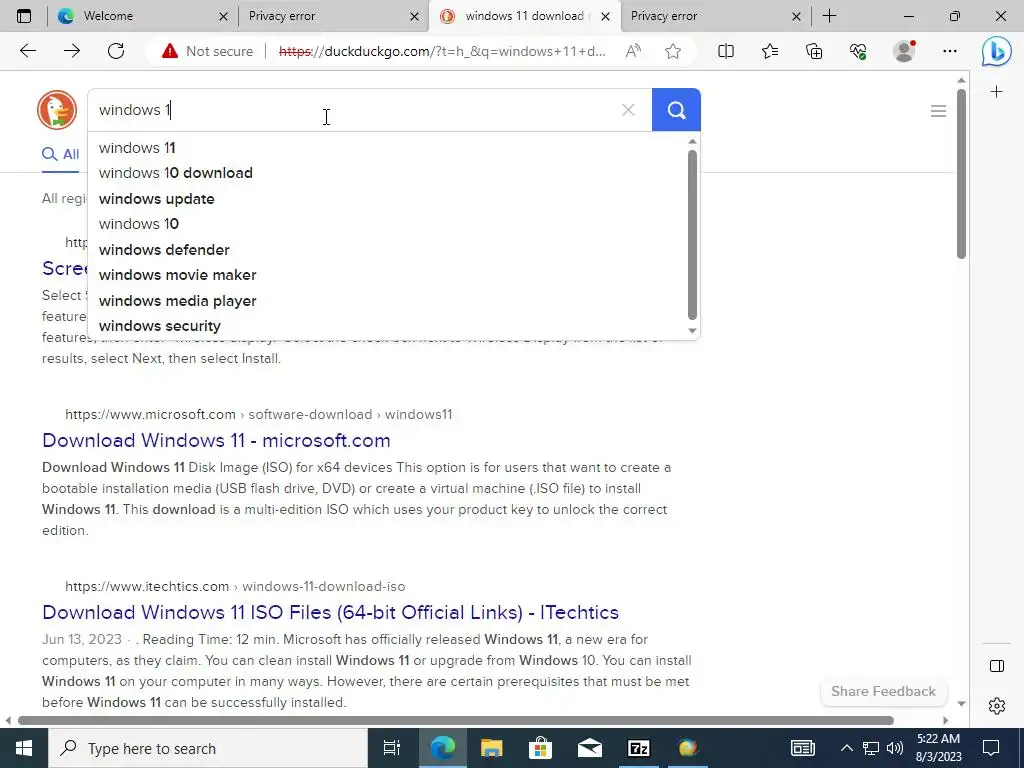
Task: Click the Not secure warning icon
Action: coord(170,51)
